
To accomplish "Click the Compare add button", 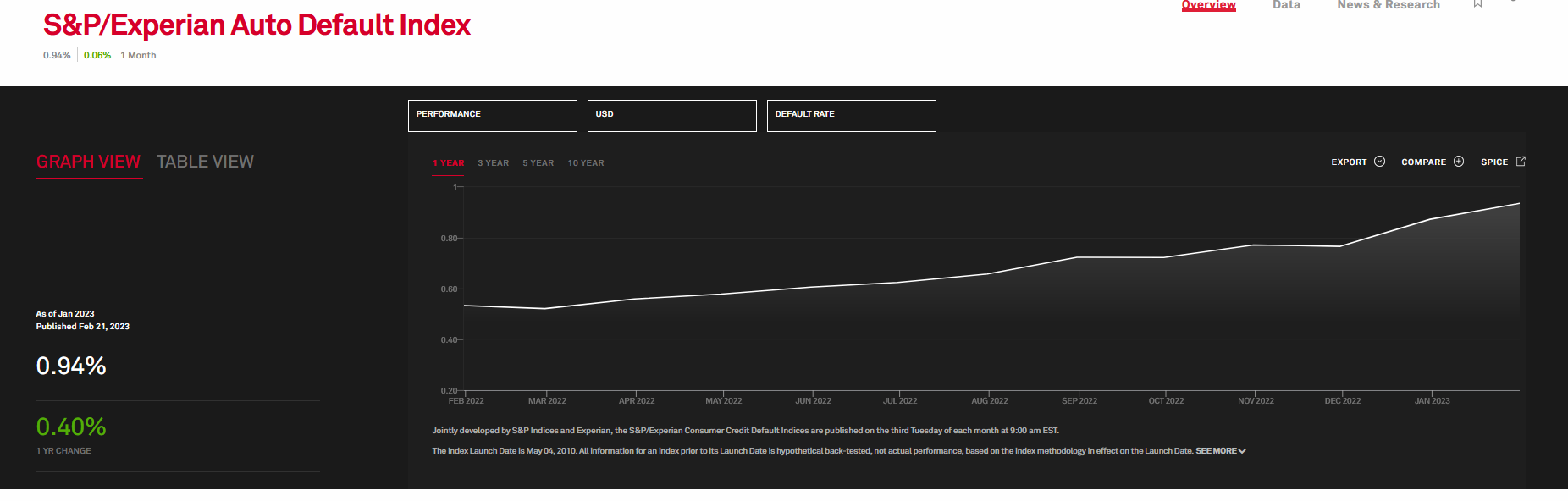I will 1433,162.
